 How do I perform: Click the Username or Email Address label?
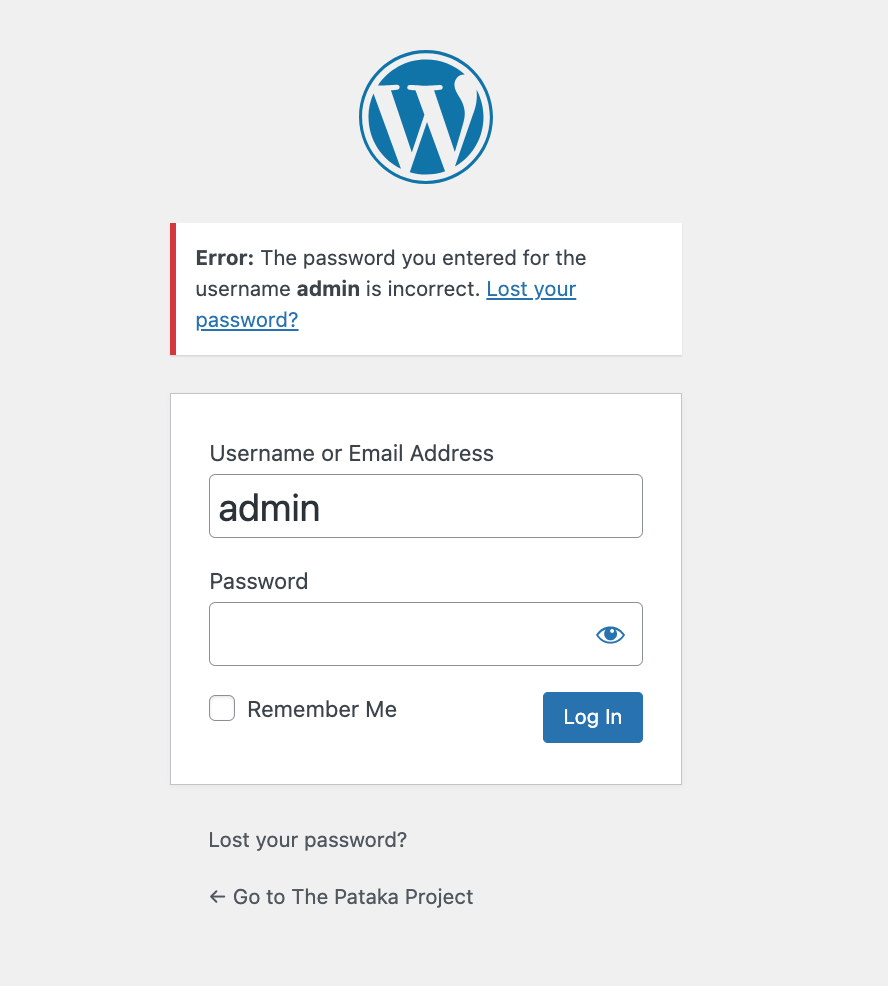click(x=352, y=453)
